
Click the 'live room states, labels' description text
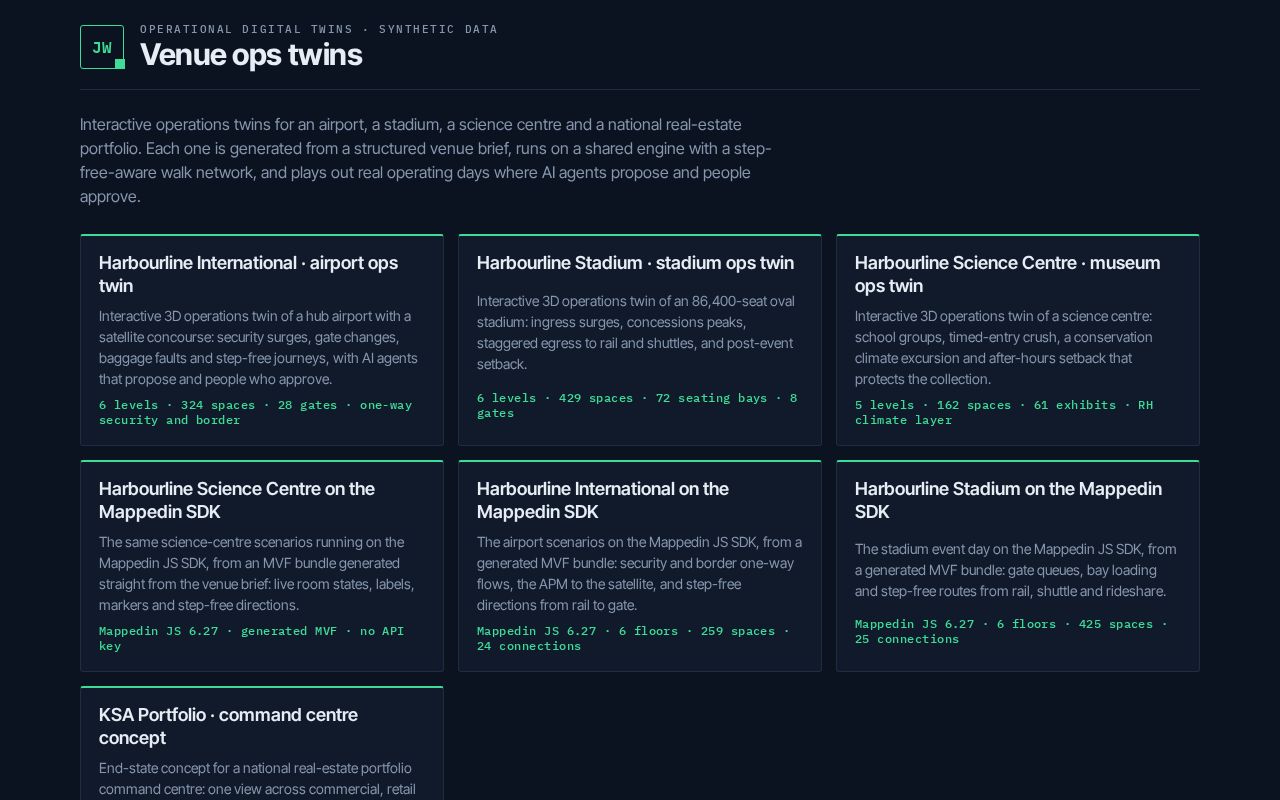pos(256,574)
